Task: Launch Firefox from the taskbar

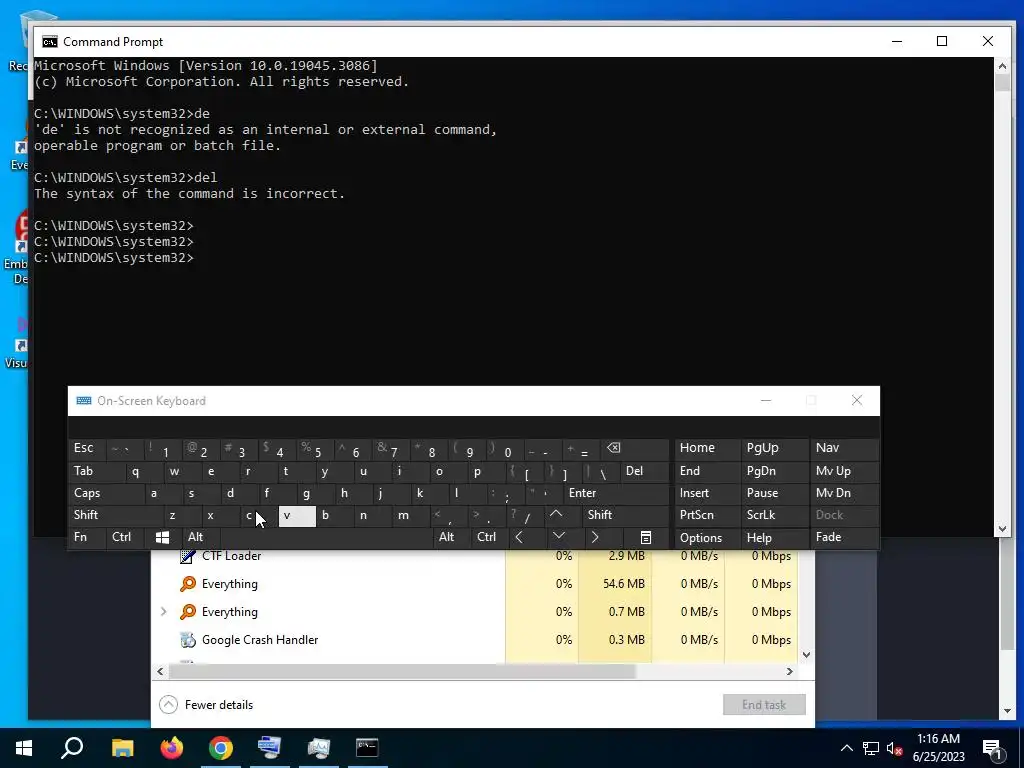Action: coord(172,748)
